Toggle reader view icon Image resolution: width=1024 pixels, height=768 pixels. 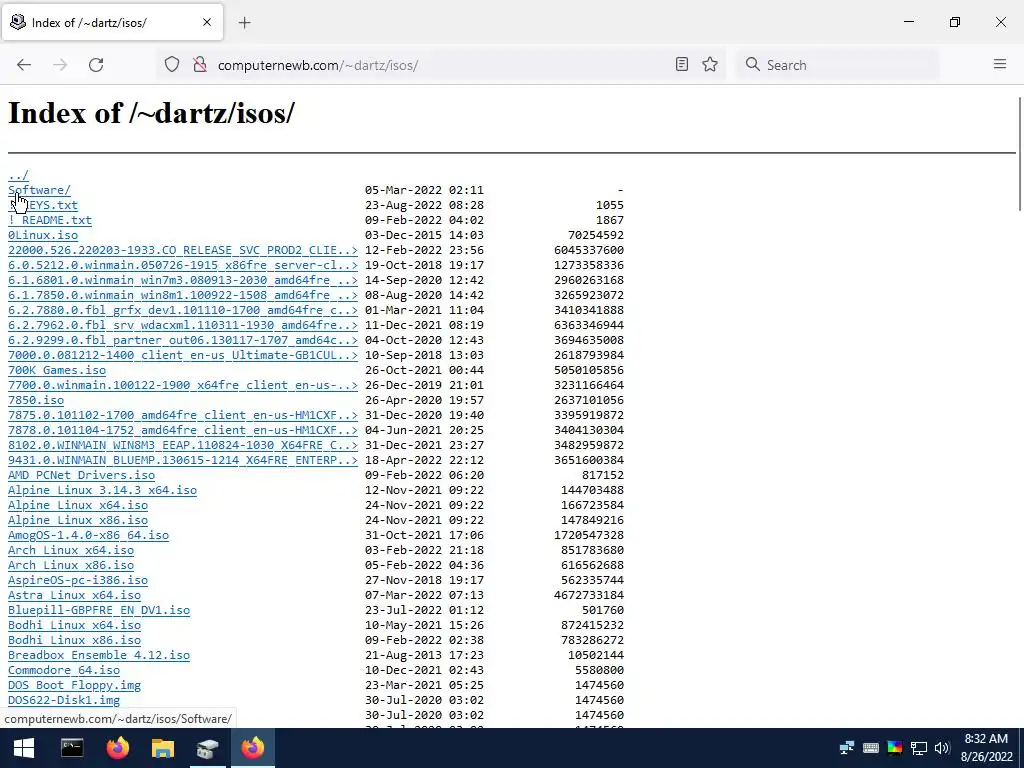tap(682, 65)
